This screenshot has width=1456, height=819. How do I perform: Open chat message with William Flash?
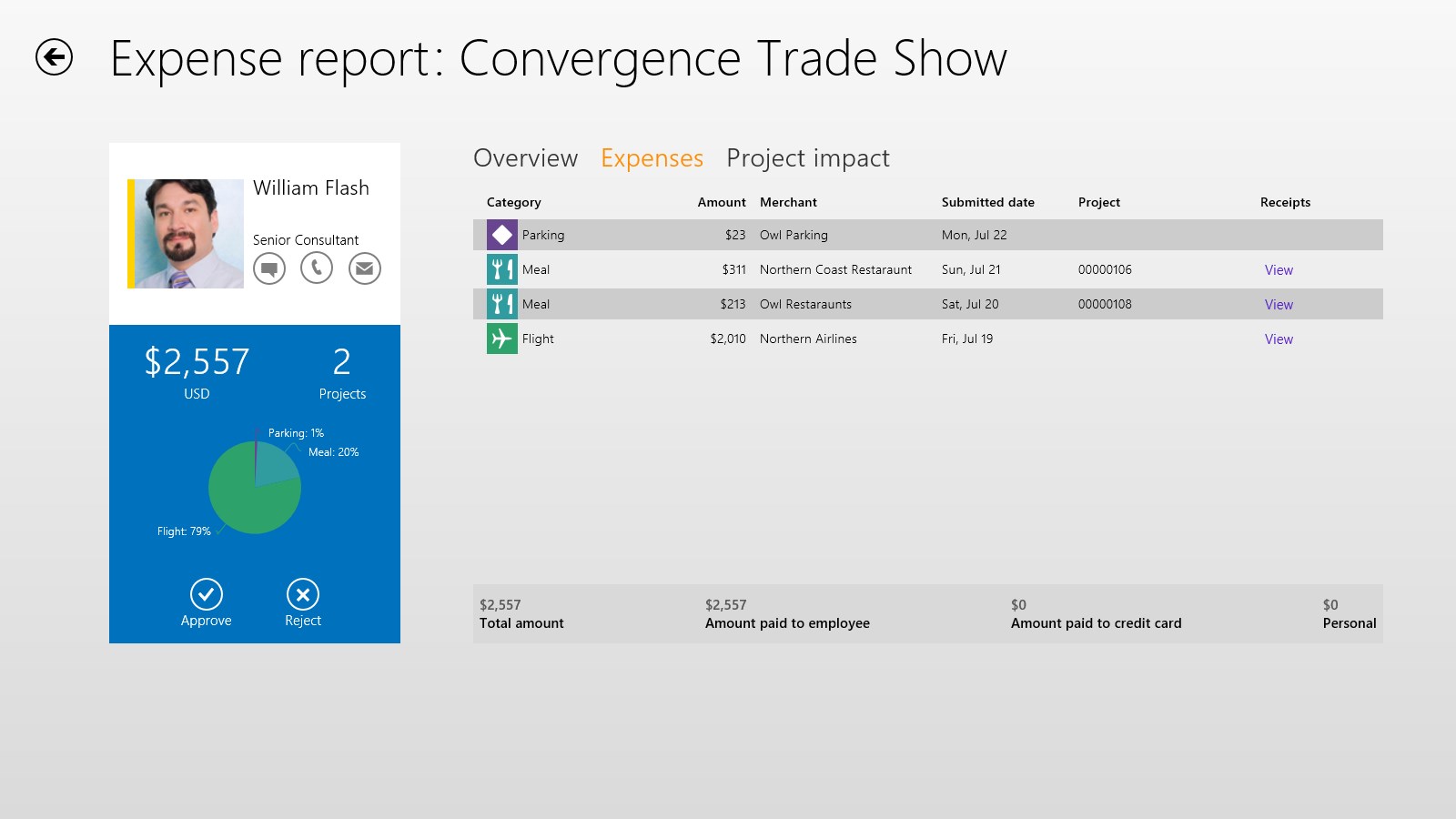[269, 268]
